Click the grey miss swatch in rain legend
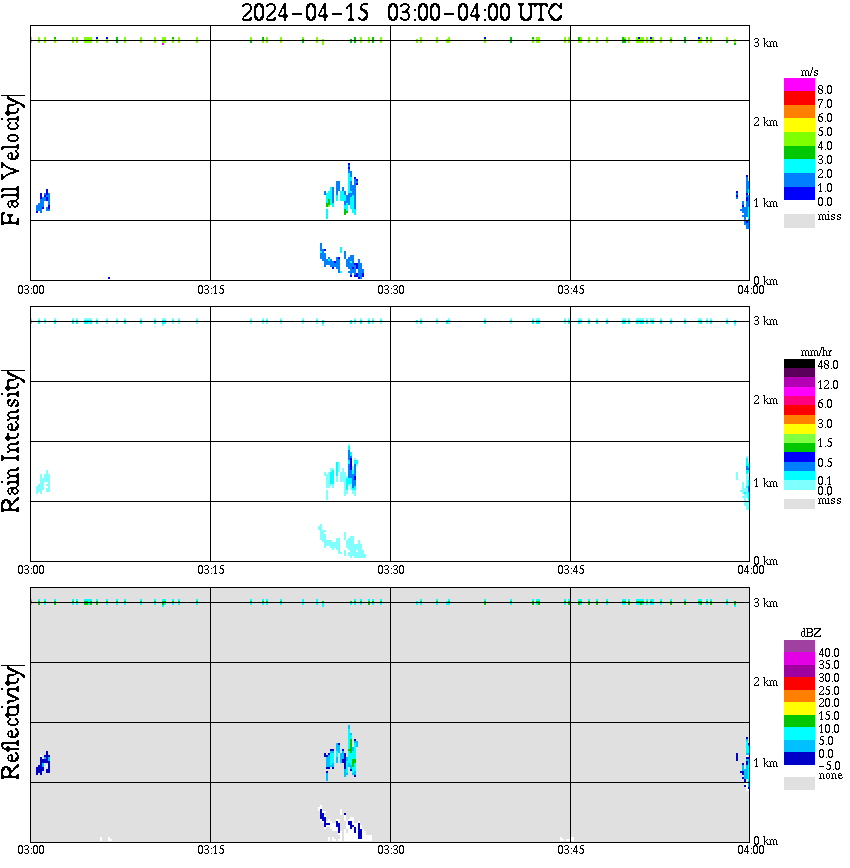The height and width of the screenshot is (868, 850). 799,504
